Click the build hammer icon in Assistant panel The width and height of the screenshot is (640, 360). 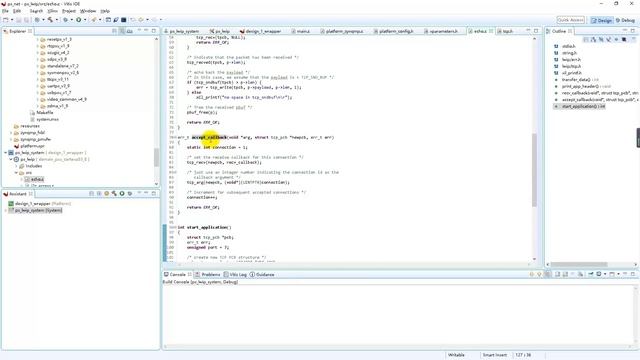click(114, 193)
